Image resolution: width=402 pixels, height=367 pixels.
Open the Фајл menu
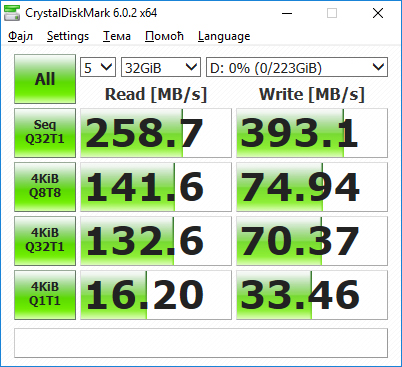pos(20,36)
